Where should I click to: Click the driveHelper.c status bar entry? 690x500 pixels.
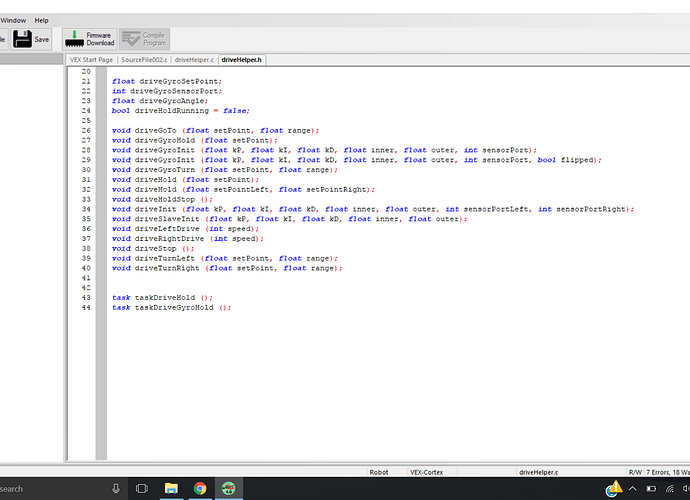[x=539, y=472]
